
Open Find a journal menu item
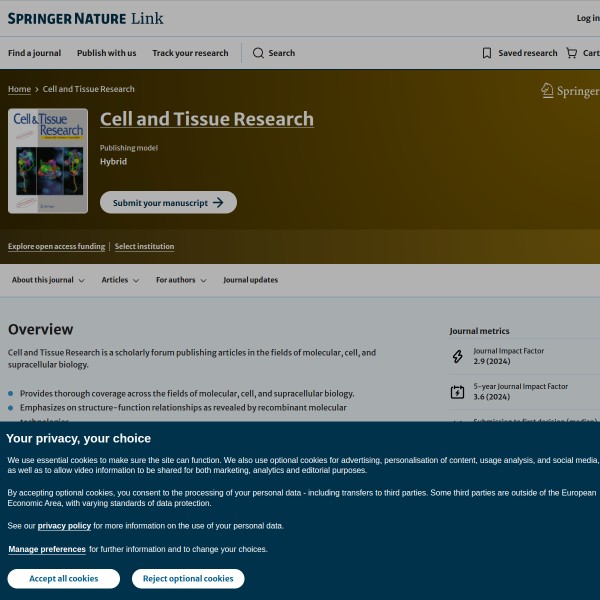[34, 53]
